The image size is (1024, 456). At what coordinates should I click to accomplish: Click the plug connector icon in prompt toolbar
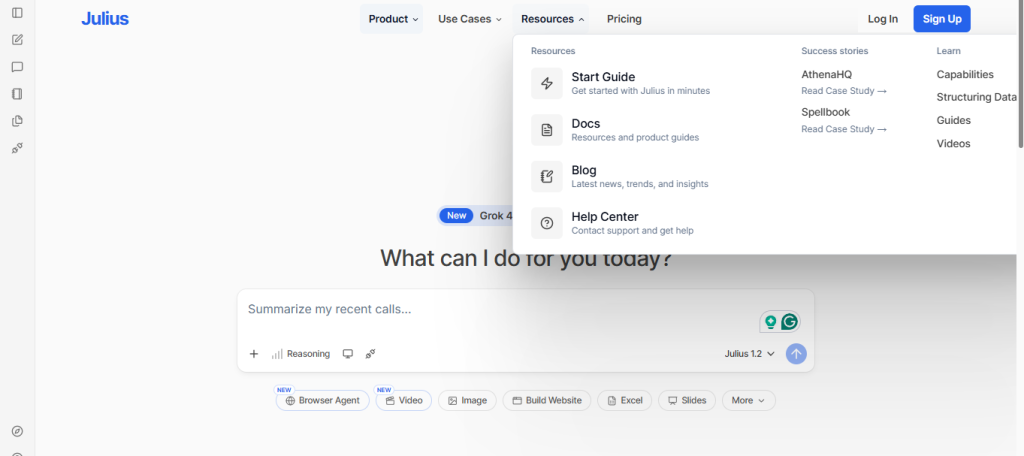point(370,354)
